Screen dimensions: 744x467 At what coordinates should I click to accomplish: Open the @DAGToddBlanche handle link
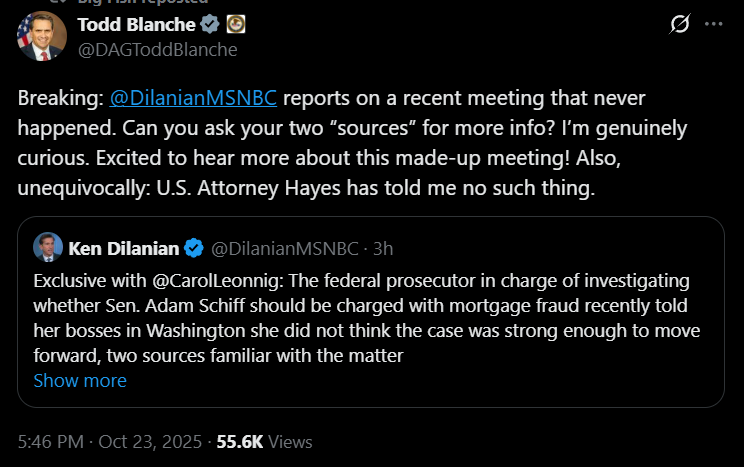point(157,49)
